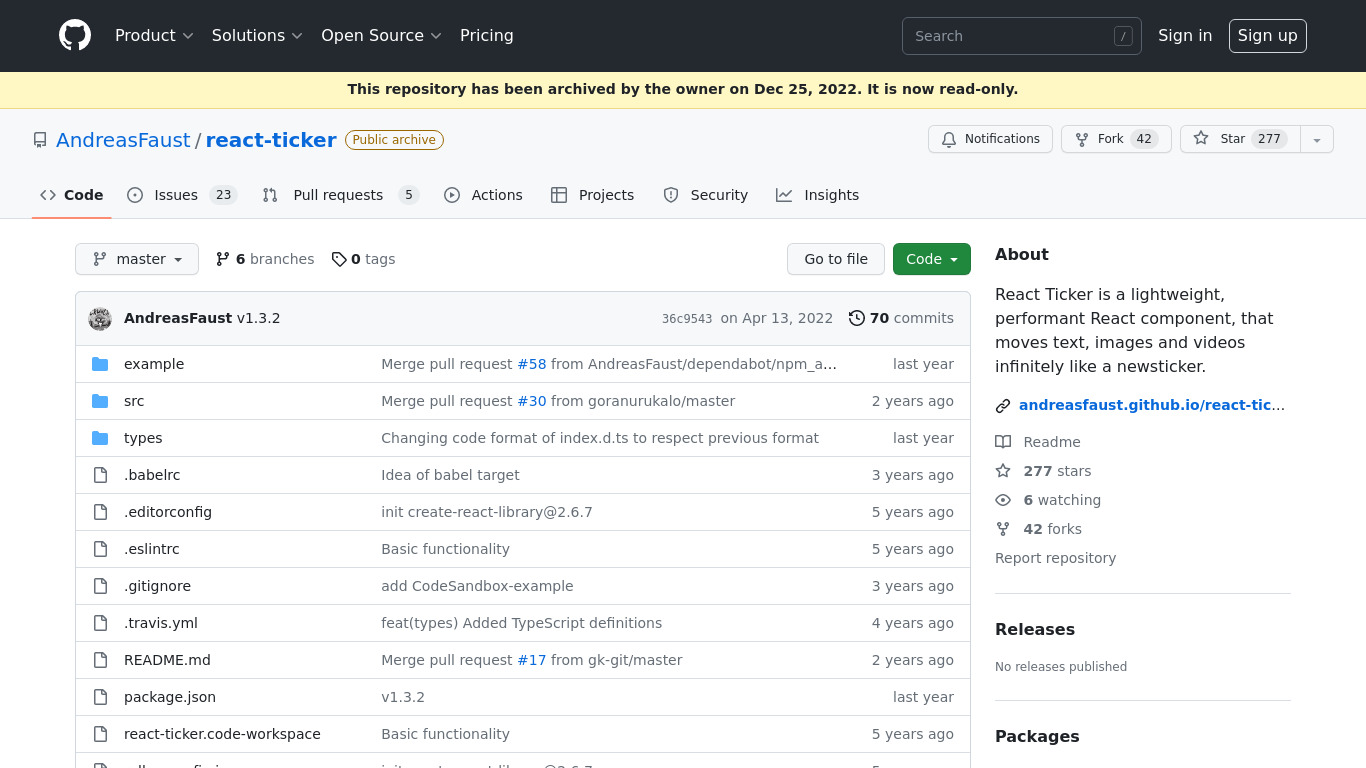
Task: Click the eye icon beside 6 watching
Action: coord(1003,500)
